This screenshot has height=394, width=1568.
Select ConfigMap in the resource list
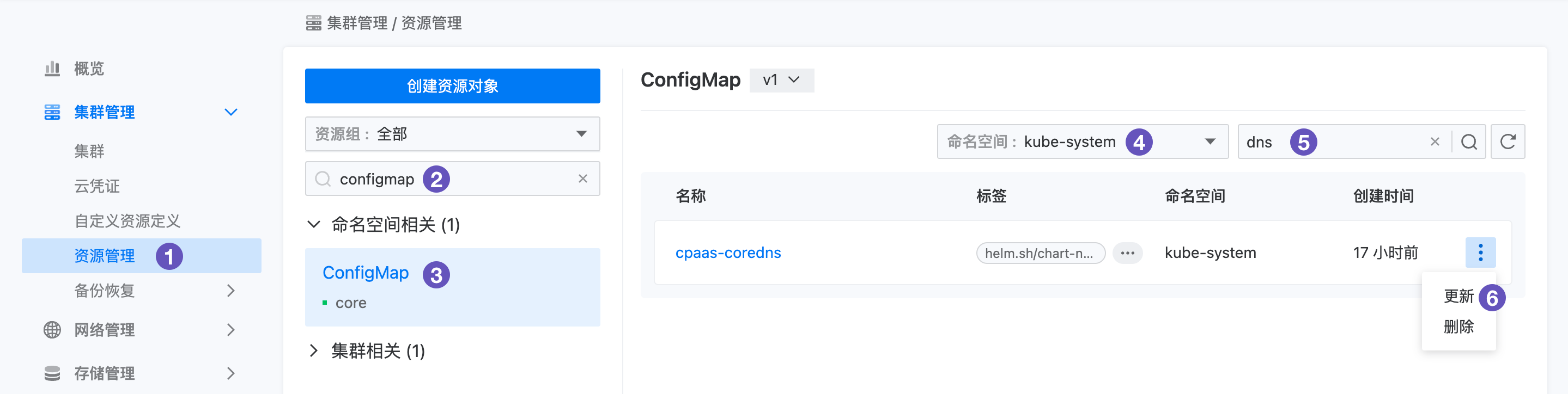[x=366, y=273]
